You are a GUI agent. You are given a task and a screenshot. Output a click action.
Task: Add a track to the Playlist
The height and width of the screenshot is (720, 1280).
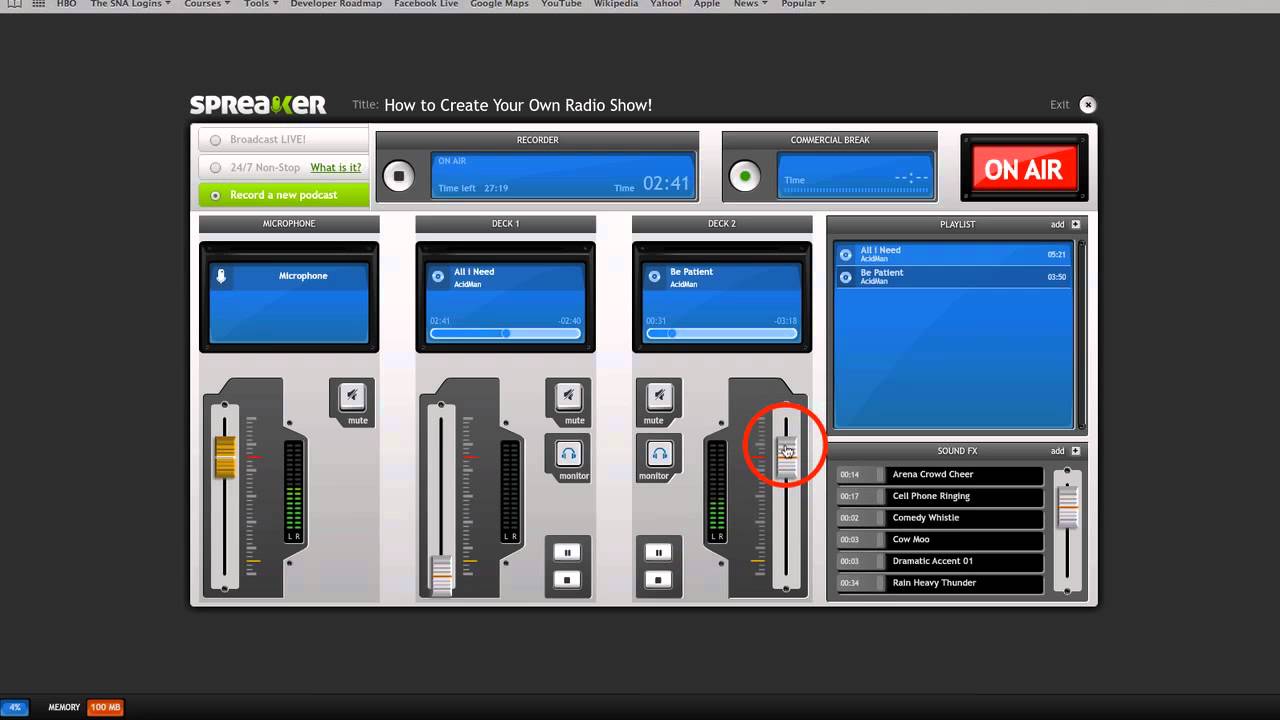pos(1065,225)
